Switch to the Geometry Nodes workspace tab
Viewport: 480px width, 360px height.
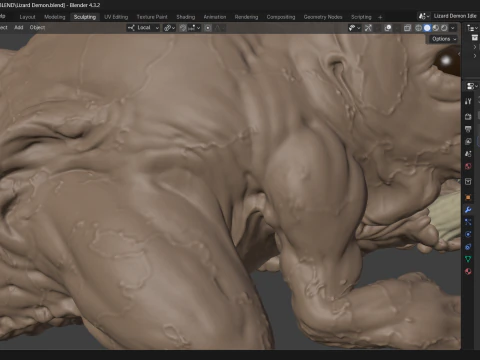pos(323,17)
